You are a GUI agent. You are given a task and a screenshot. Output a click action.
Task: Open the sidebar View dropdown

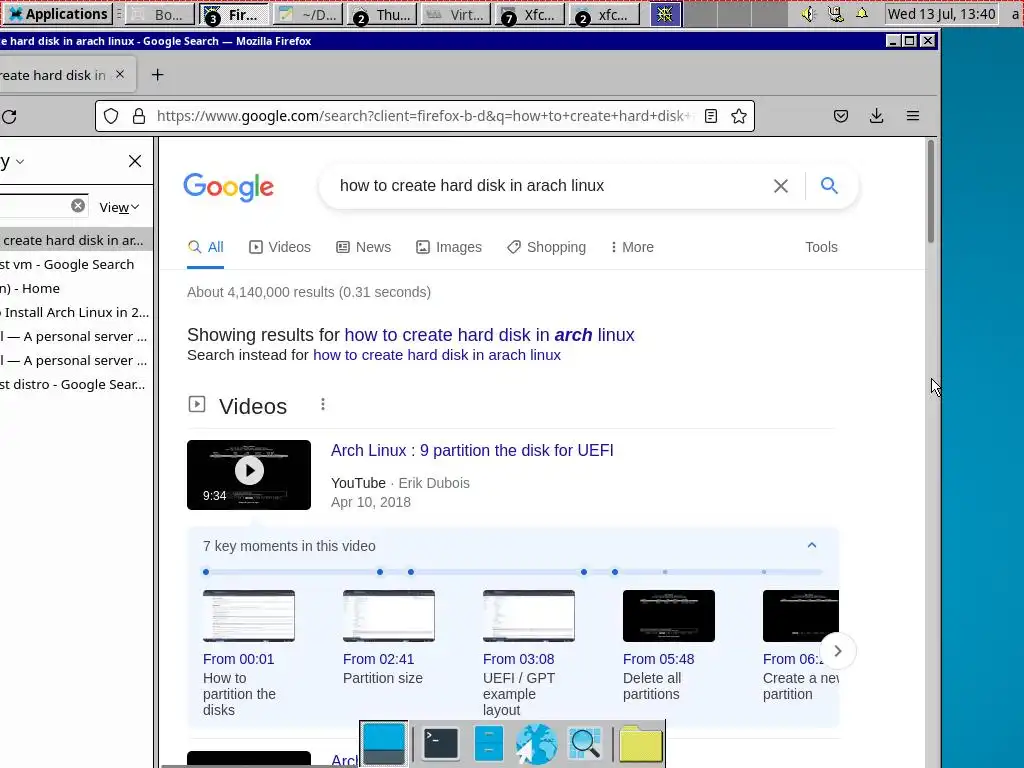point(119,207)
